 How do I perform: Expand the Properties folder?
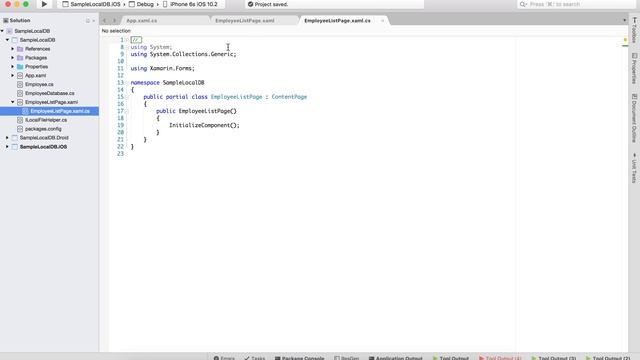click(13, 67)
